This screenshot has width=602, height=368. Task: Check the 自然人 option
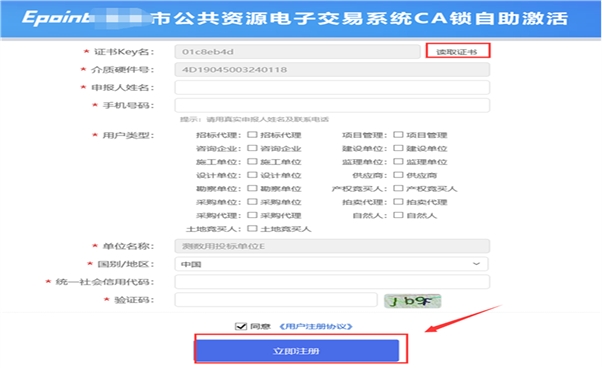(x=399, y=215)
